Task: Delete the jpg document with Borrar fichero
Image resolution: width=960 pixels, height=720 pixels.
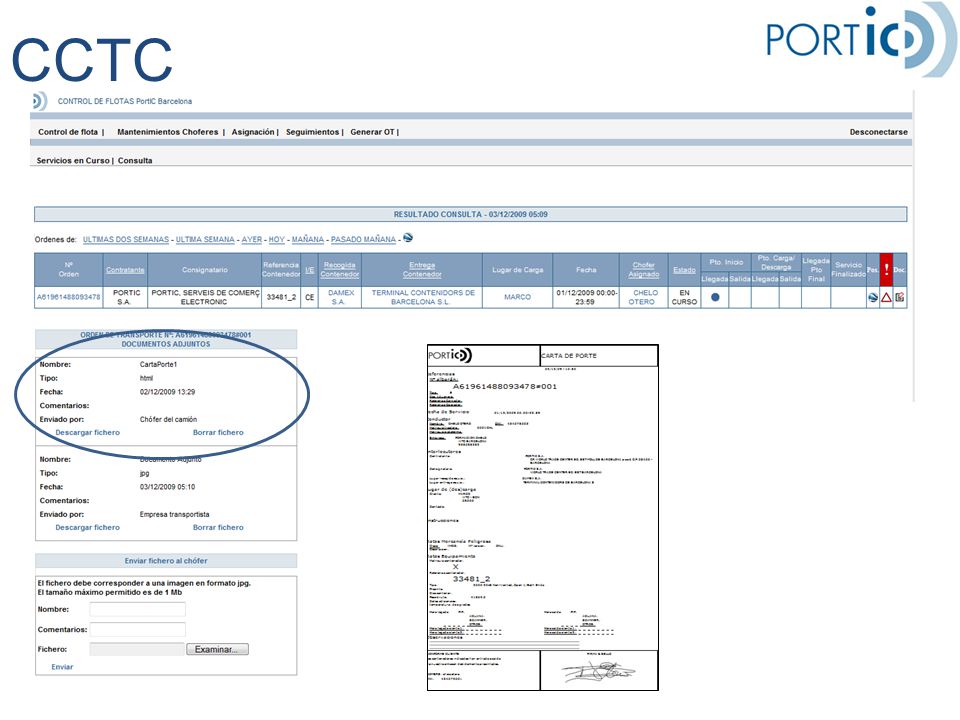Action: [x=218, y=527]
